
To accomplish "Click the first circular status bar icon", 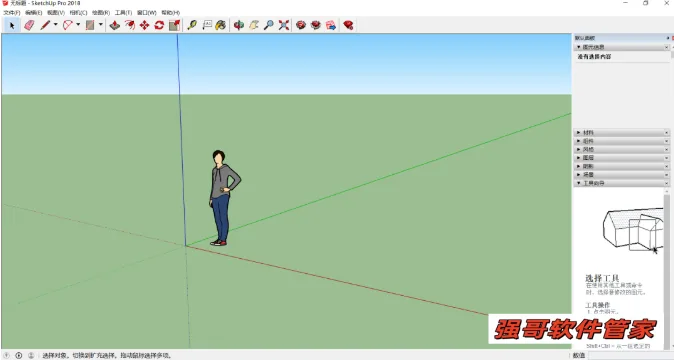I will click(7, 355).
